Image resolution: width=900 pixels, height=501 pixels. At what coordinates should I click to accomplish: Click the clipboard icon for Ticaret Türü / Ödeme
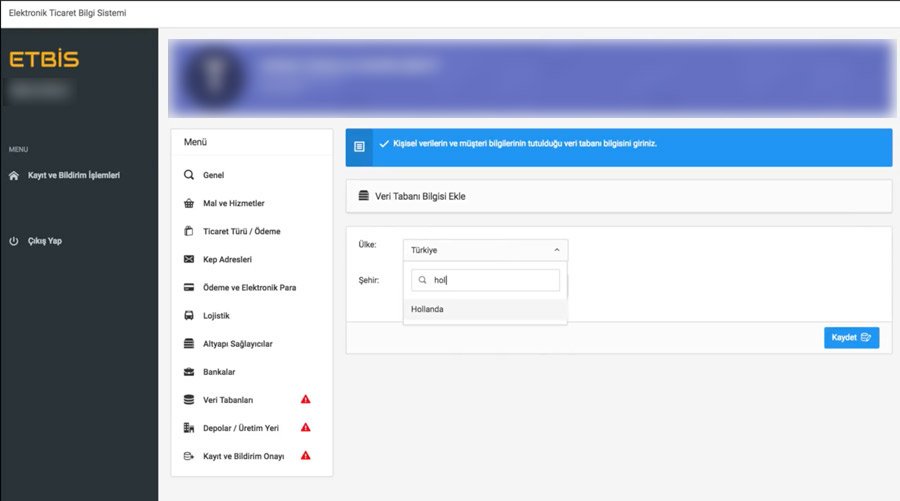(189, 231)
